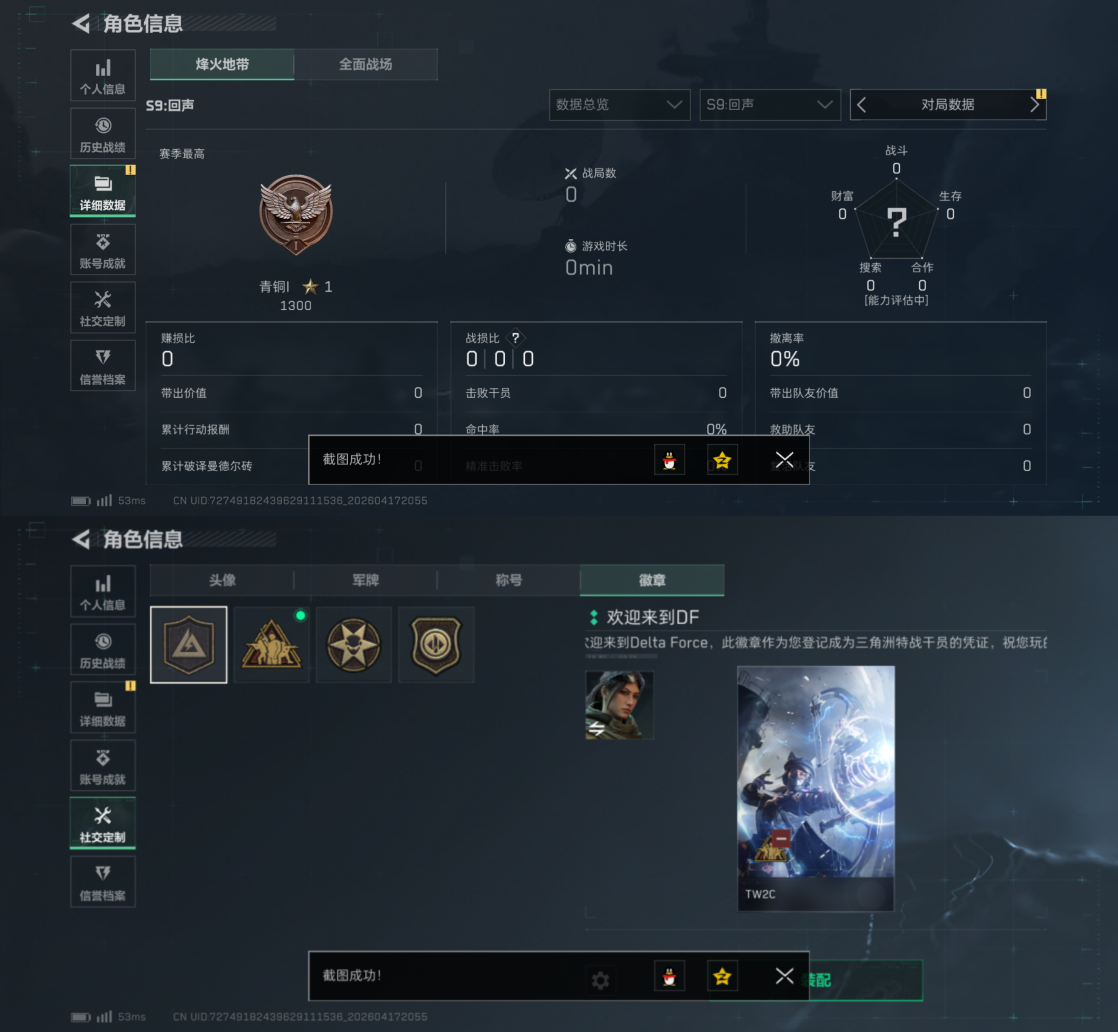Select the 欢迎来到DF triangle shield badge
This screenshot has height=1032, width=1118.
(189, 645)
